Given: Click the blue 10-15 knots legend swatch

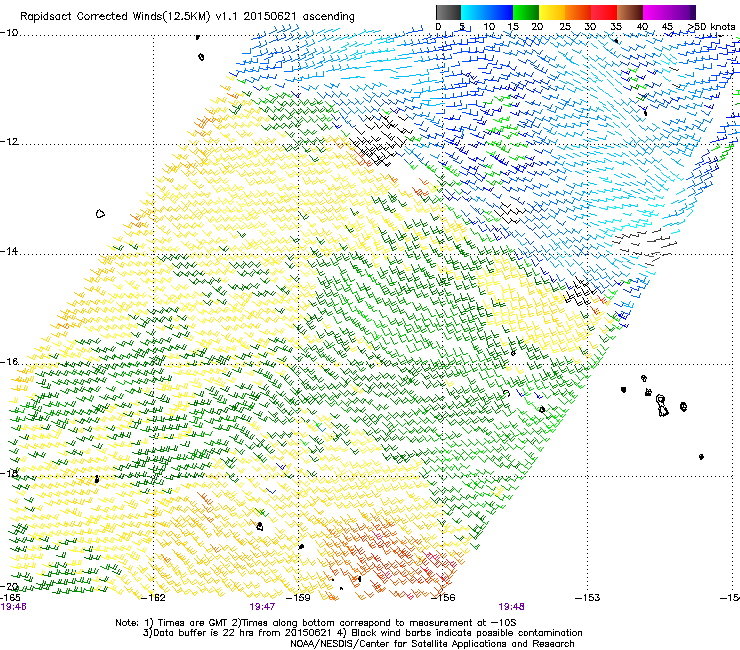Looking at the screenshot, I should pos(500,12).
